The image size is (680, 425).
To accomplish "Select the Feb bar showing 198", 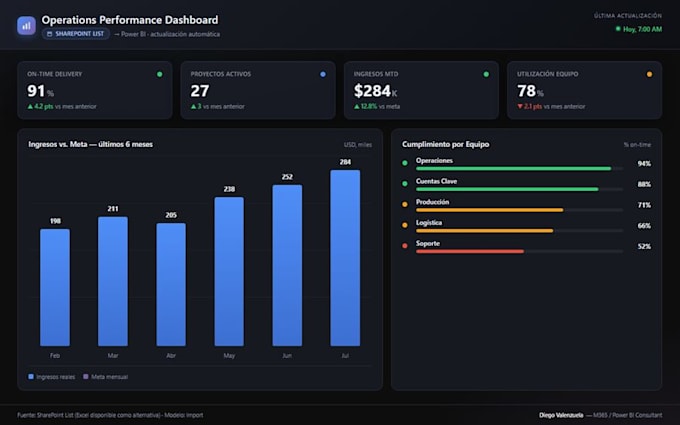I will [55, 288].
